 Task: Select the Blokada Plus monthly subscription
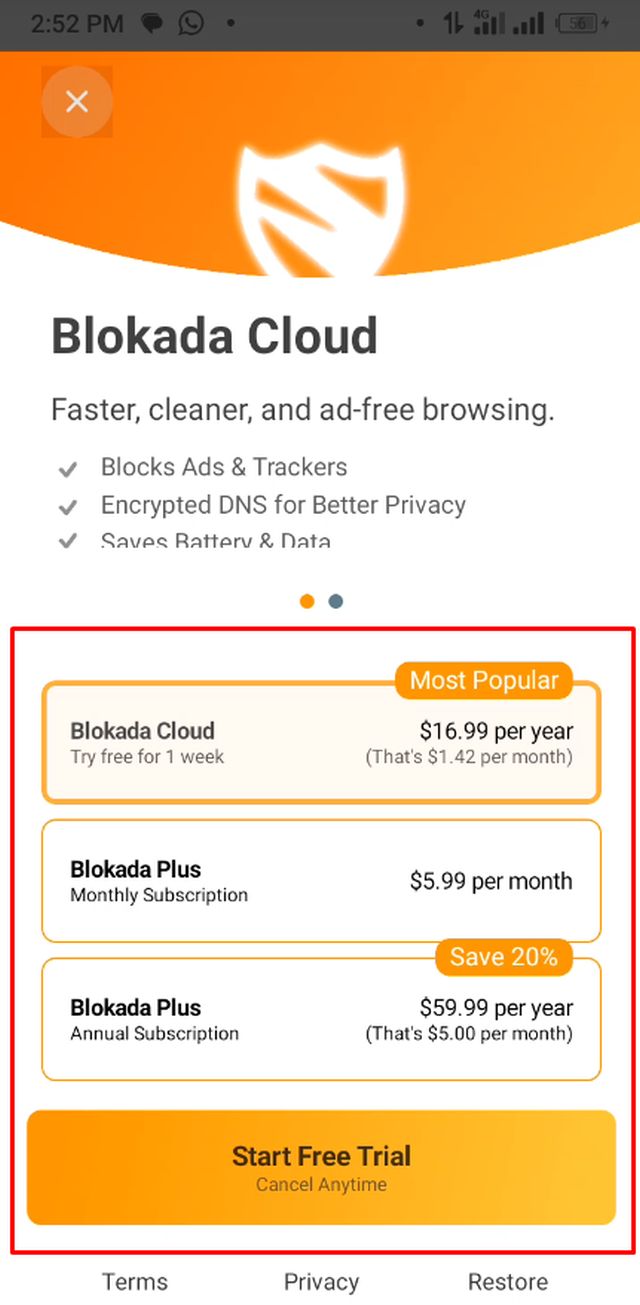320,881
